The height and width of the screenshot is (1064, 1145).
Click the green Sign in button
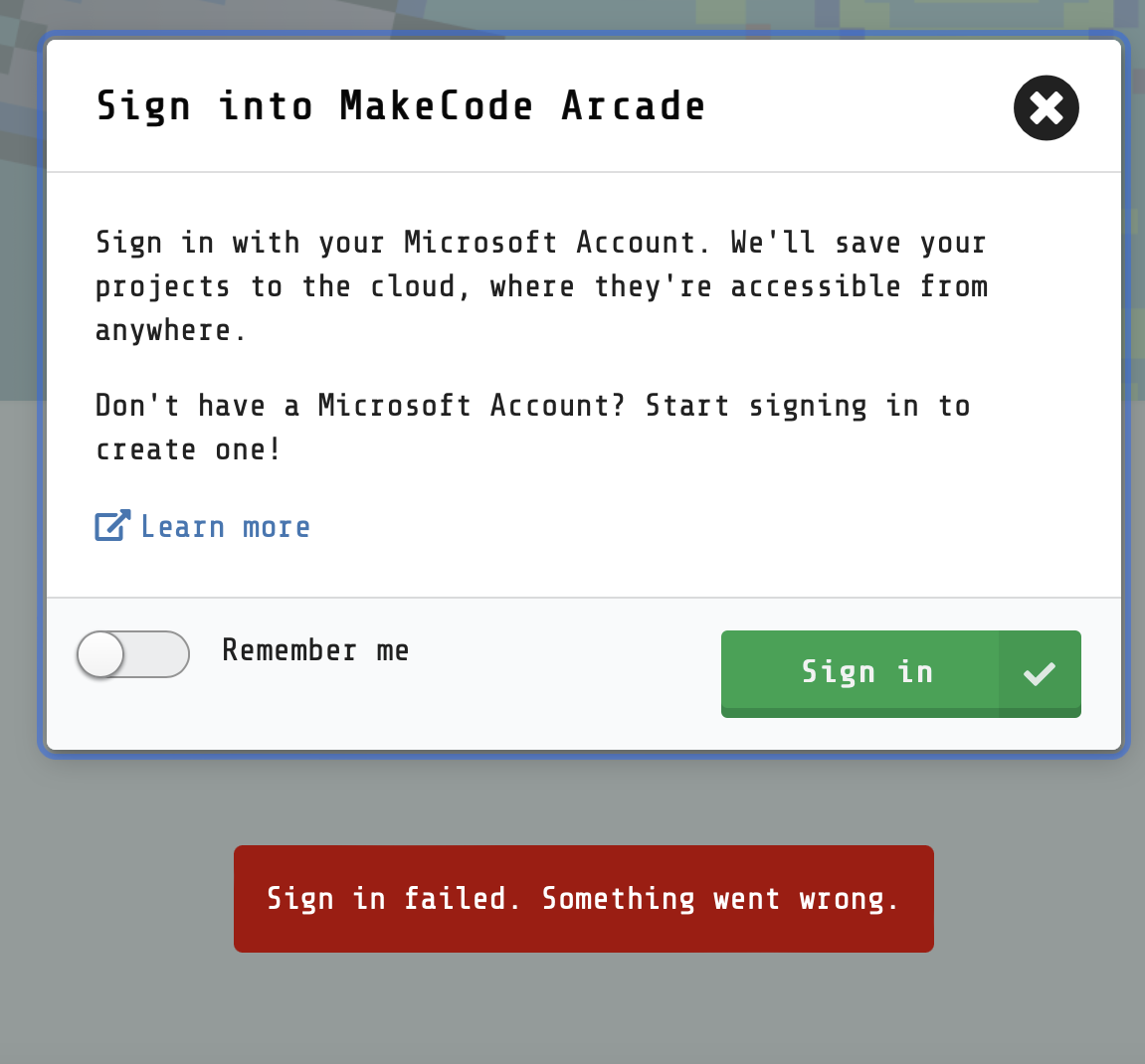pos(901,673)
